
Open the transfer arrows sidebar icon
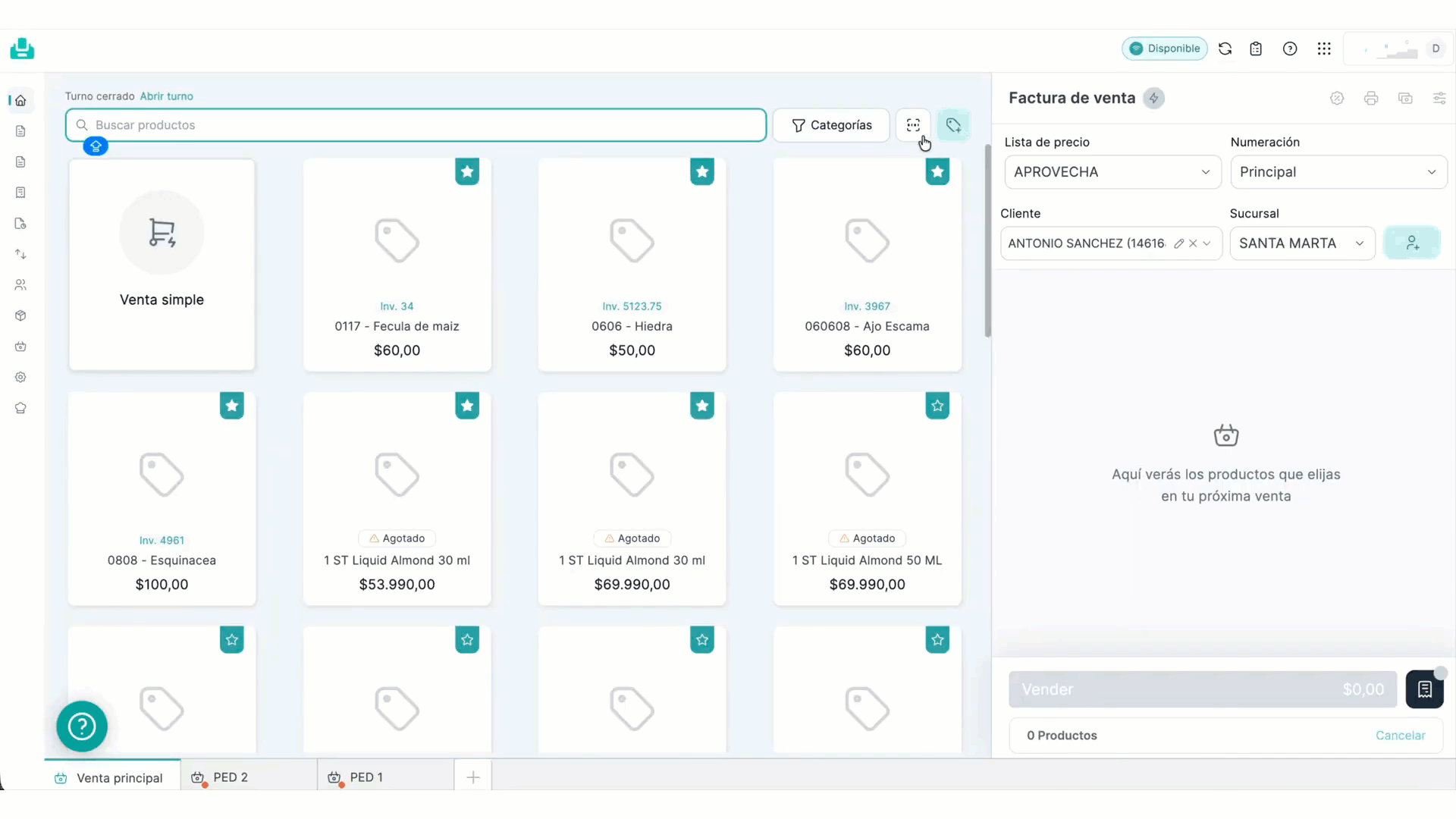20,254
